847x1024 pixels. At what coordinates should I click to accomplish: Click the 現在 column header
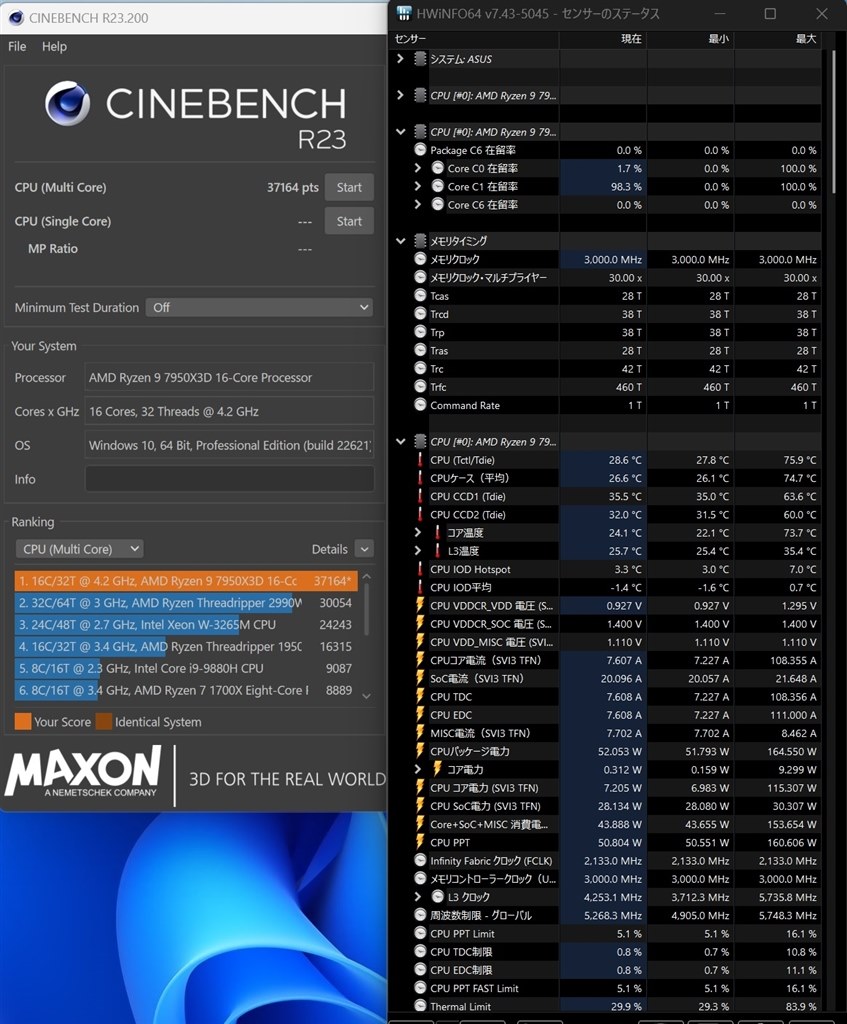pyautogui.click(x=603, y=39)
